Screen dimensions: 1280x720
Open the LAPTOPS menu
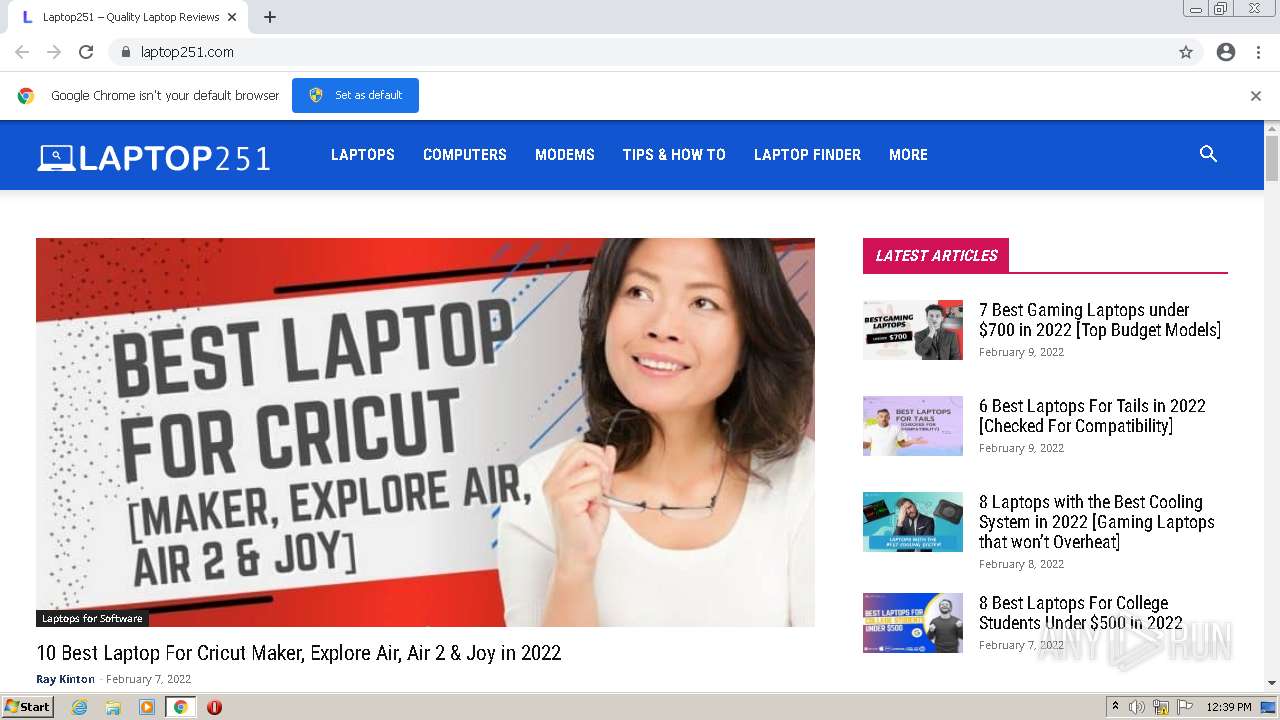(x=363, y=155)
